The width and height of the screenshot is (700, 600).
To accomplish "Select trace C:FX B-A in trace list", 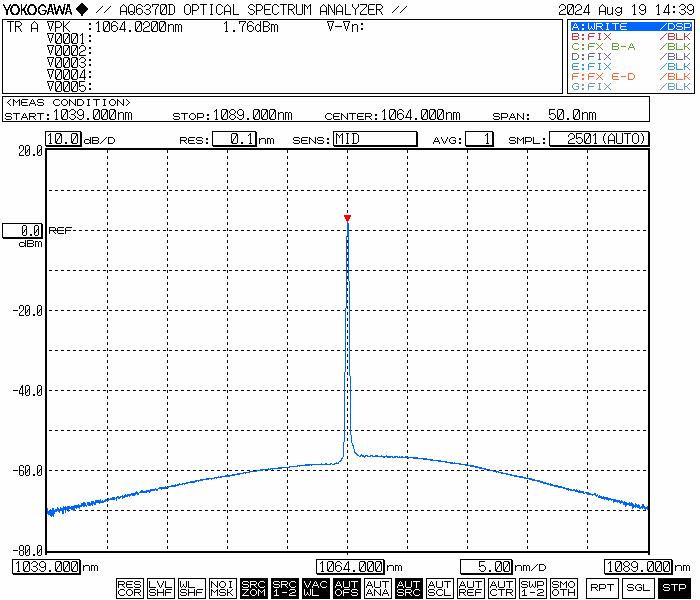I will pos(630,46).
